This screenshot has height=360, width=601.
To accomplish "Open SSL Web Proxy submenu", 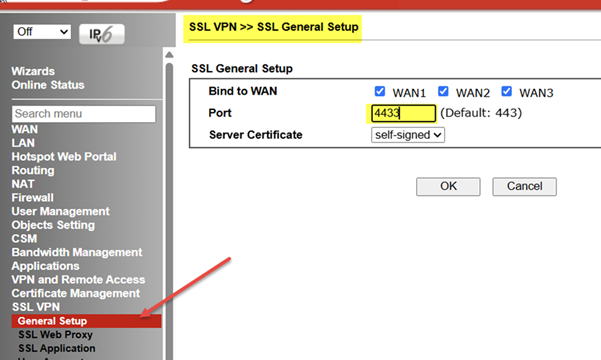I will [56, 335].
